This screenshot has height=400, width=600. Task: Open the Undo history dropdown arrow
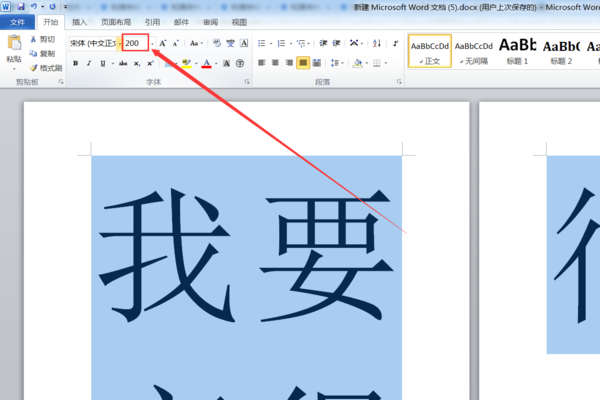click(x=42, y=7)
